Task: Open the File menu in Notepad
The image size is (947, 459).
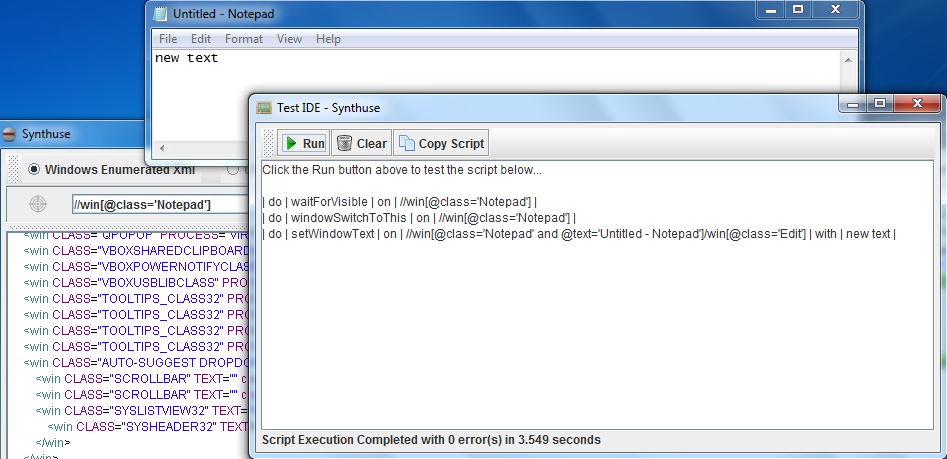Action: click(168, 39)
